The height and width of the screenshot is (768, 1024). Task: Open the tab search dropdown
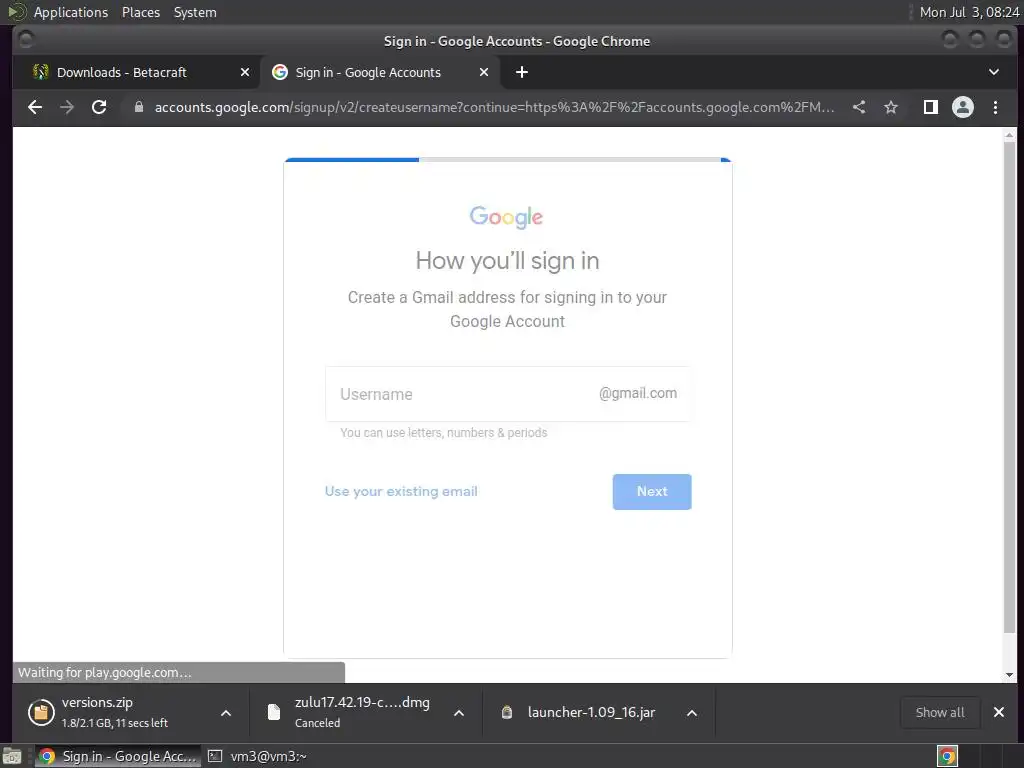point(994,72)
